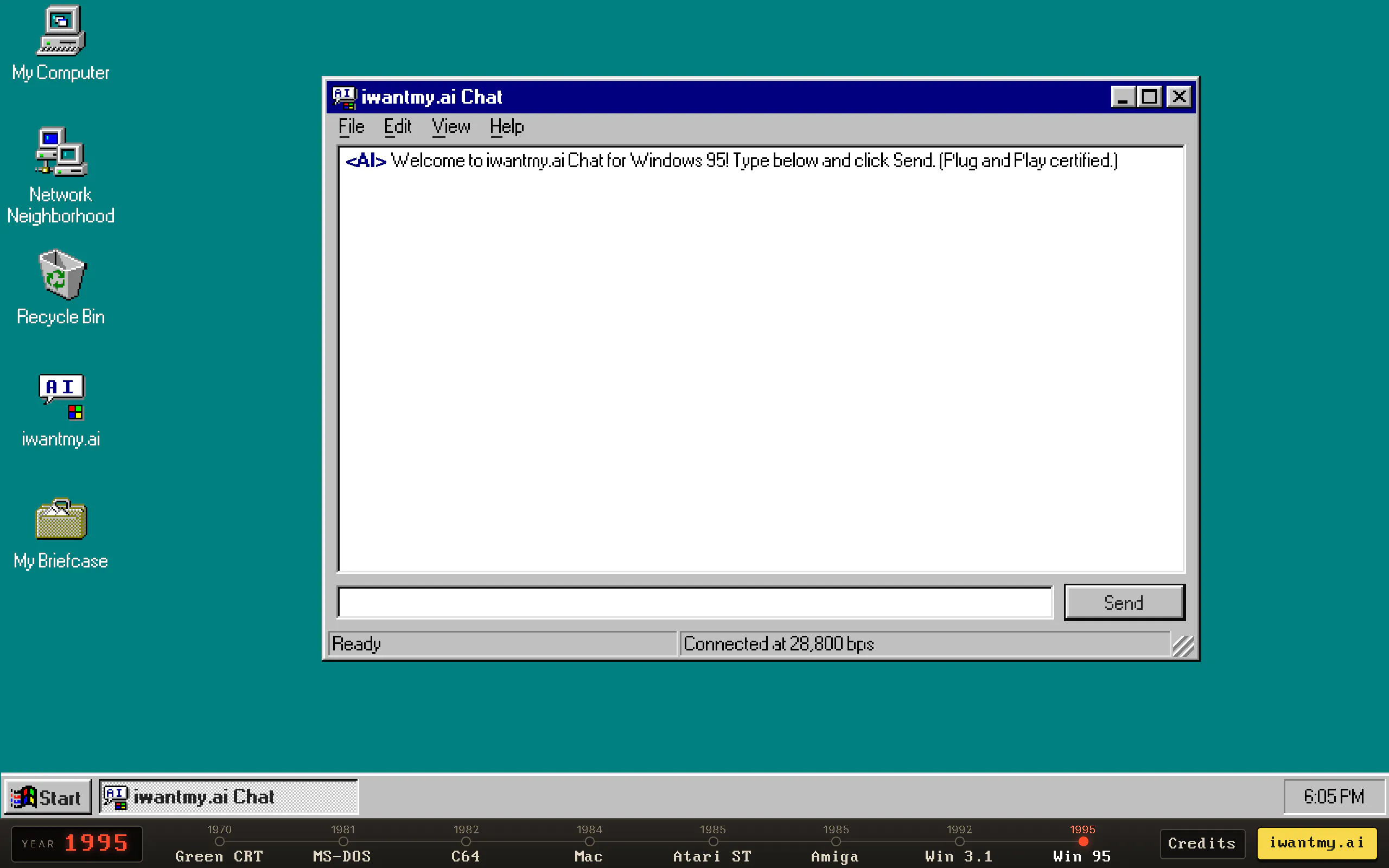Viewport: 1389px width, 868px height.
Task: Select the Network Neighborhood desktop icon
Action: pos(61,176)
